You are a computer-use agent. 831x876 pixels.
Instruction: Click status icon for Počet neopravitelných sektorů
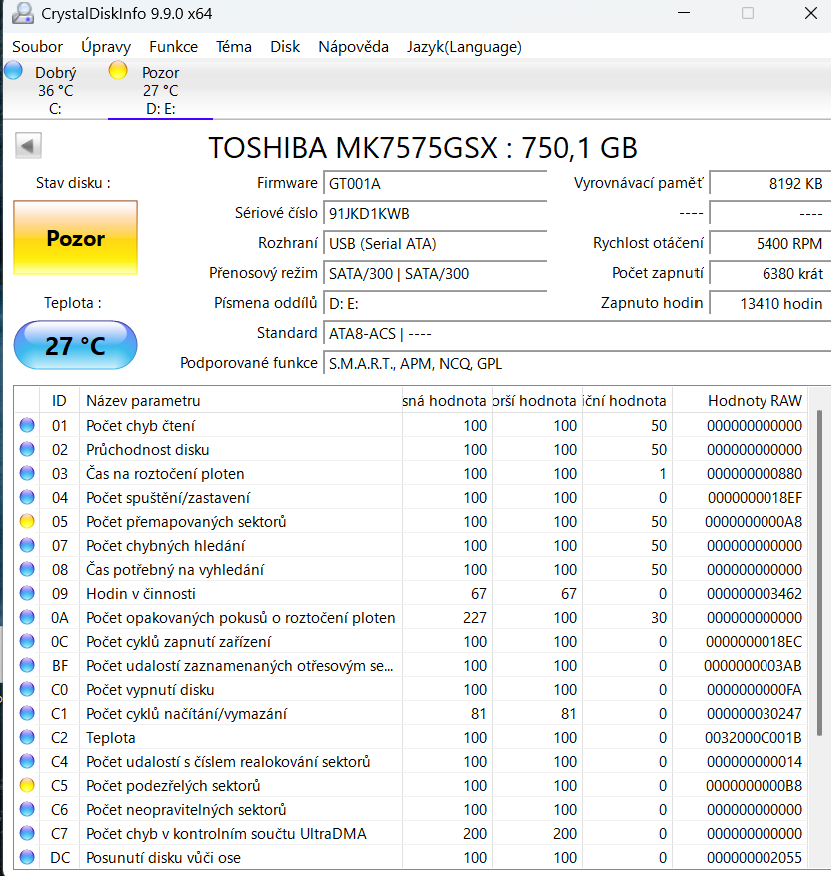pos(27,810)
